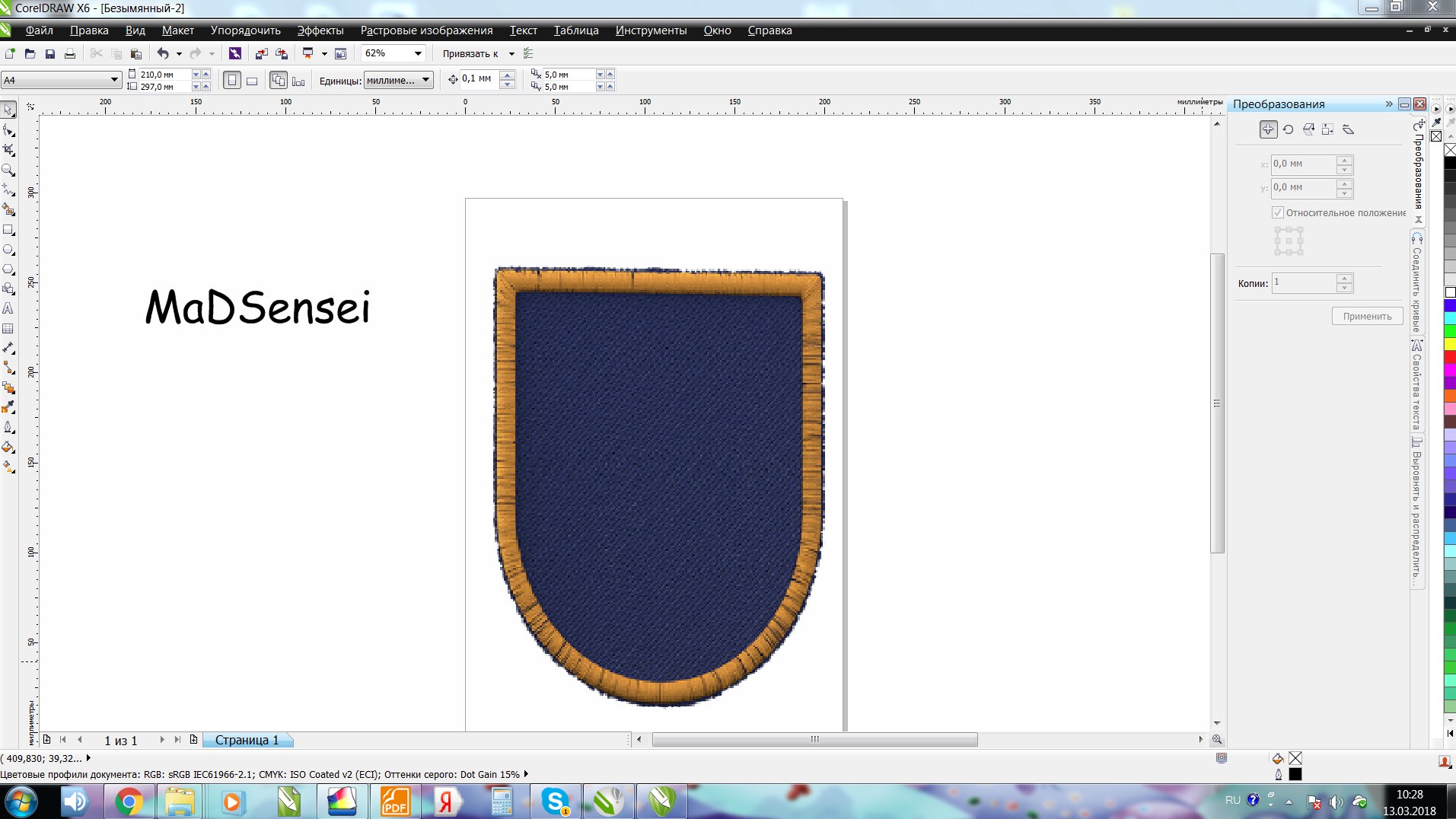Viewport: 1456px width, 819px height.
Task: Open Google Chrome from the taskbar
Action: 129,801
